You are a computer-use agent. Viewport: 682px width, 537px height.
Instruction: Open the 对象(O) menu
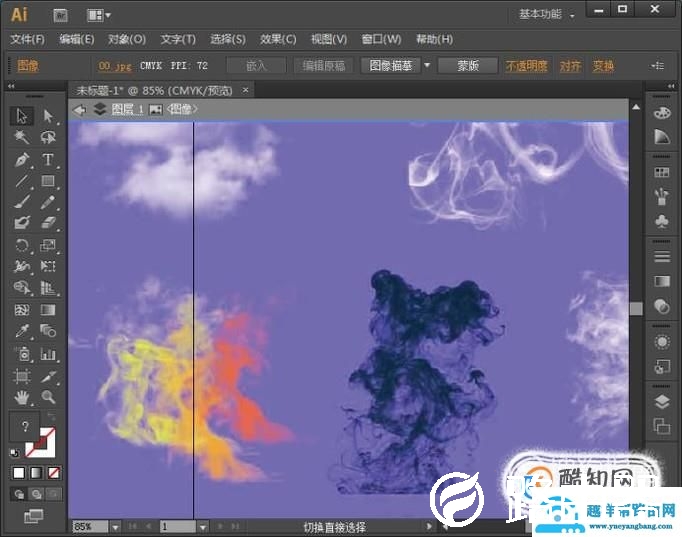point(127,40)
